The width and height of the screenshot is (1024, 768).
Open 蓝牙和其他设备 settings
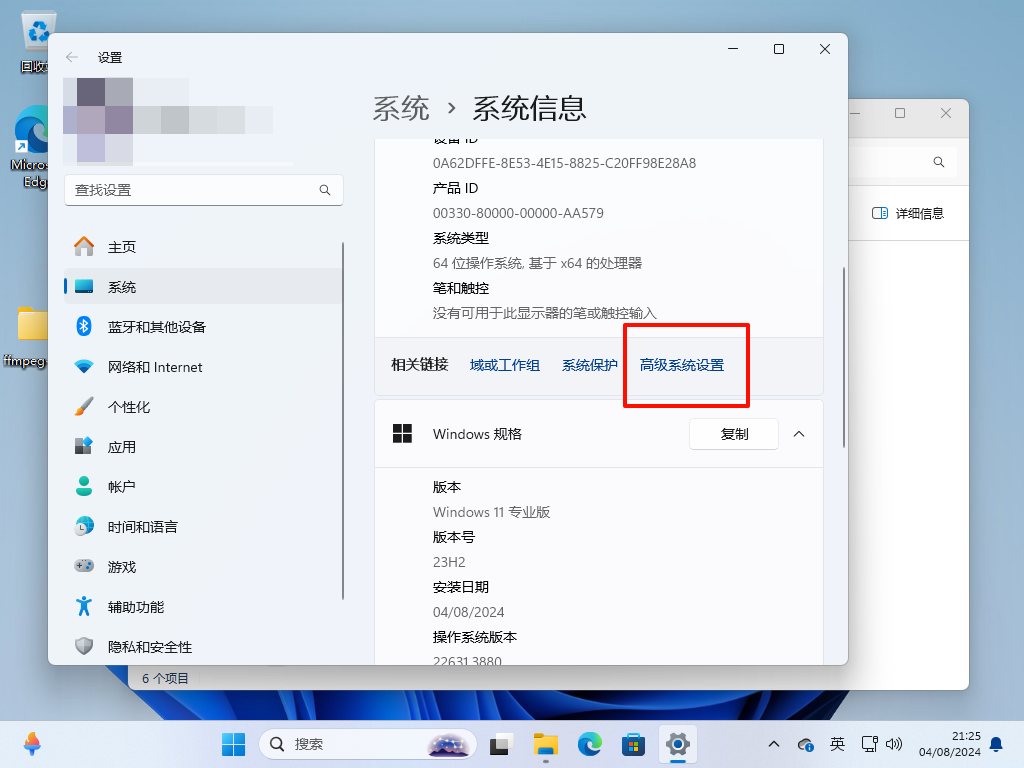[x=203, y=327]
